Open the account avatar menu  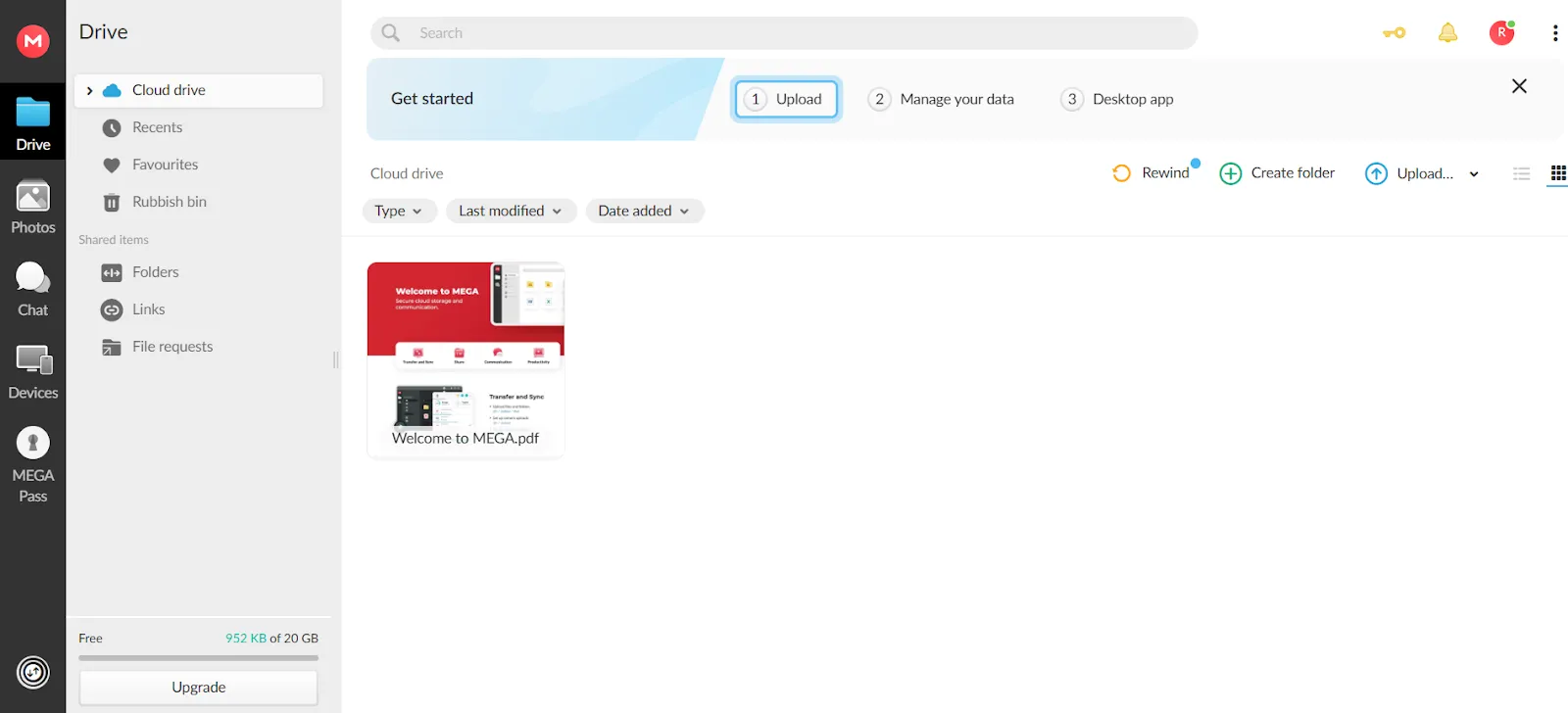pos(1501,33)
